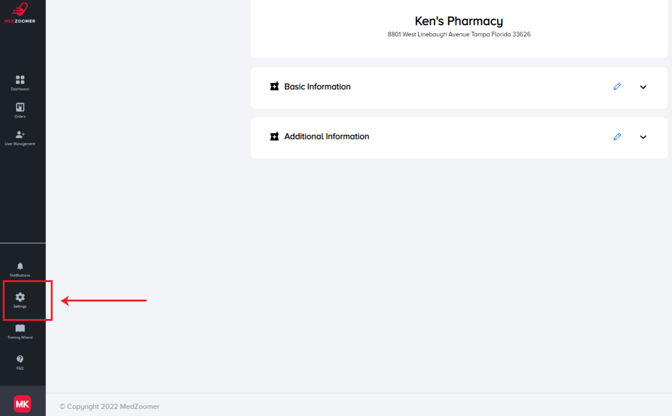This screenshot has width=672, height=416.
Task: Expand the Additional Information section chevron
Action: pyautogui.click(x=643, y=137)
